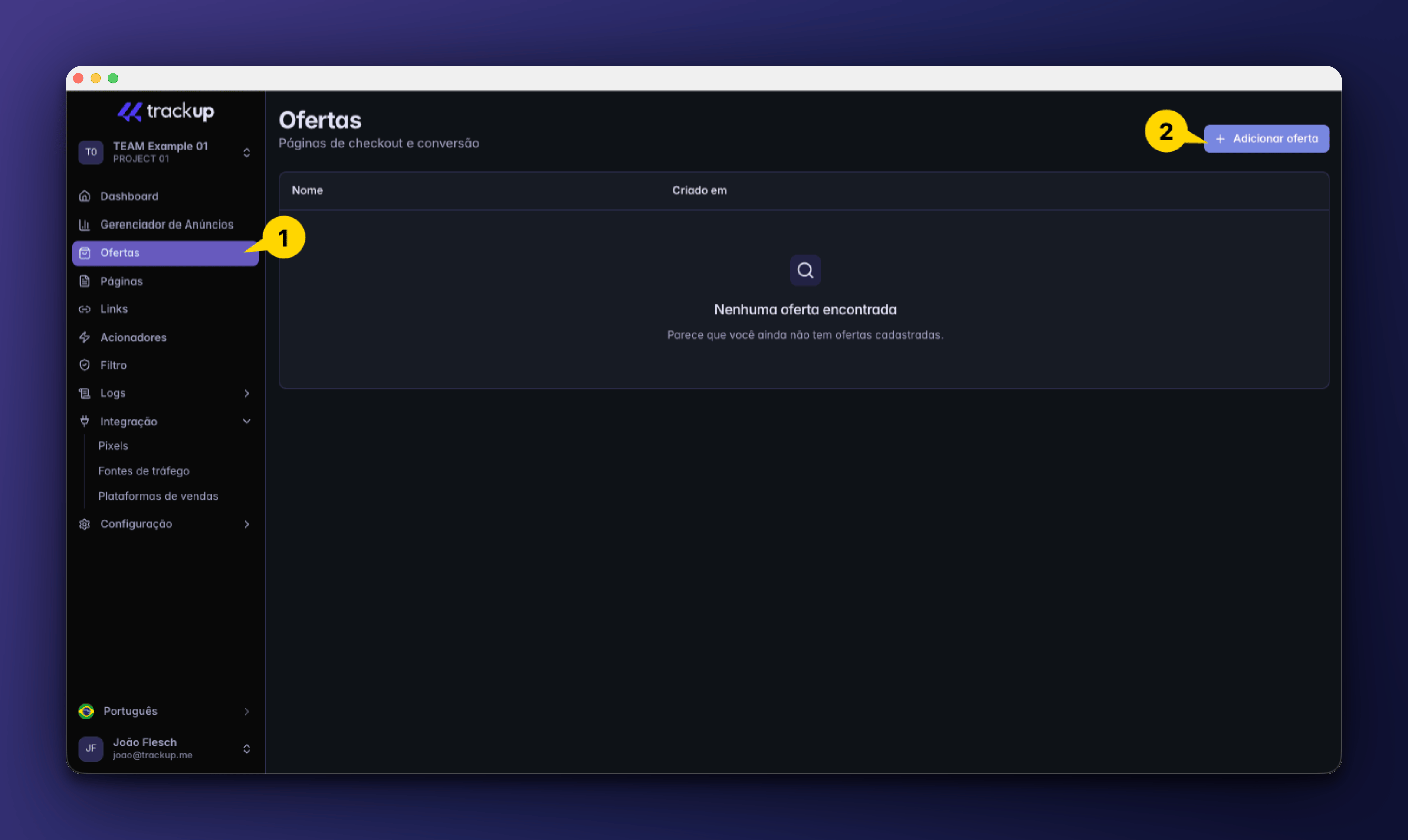Click the search icon in empty state
This screenshot has width=1408, height=840.
click(805, 271)
